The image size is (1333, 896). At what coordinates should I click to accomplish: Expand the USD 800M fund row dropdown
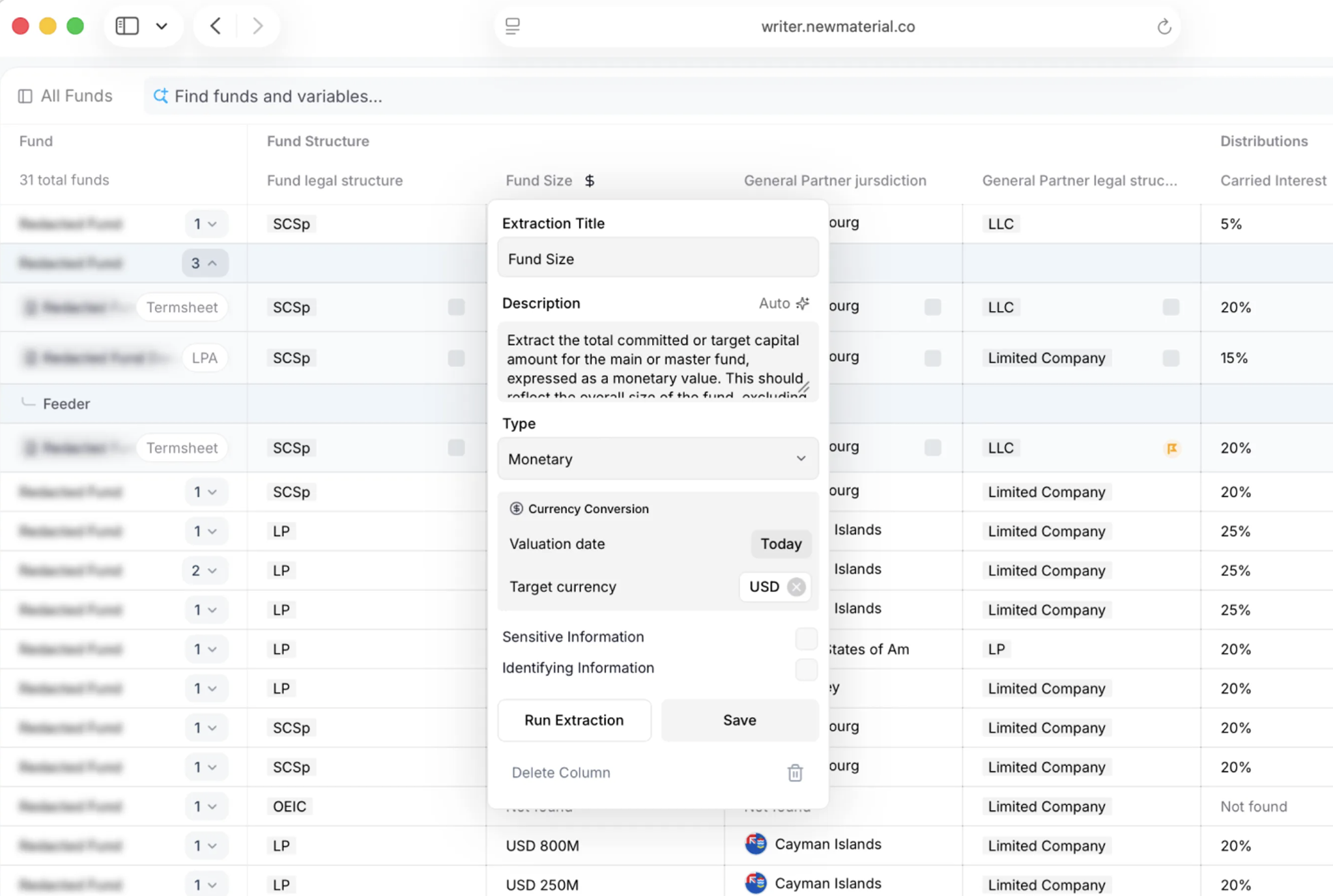(205, 845)
